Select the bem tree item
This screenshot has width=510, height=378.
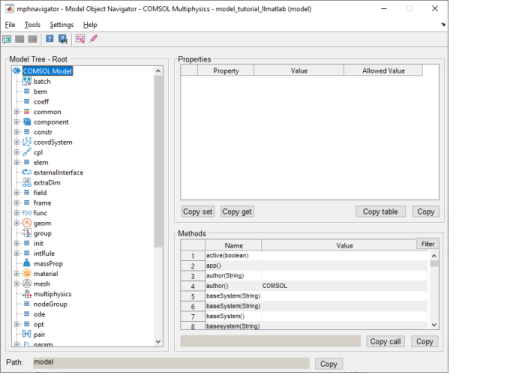pyautogui.click(x=40, y=91)
